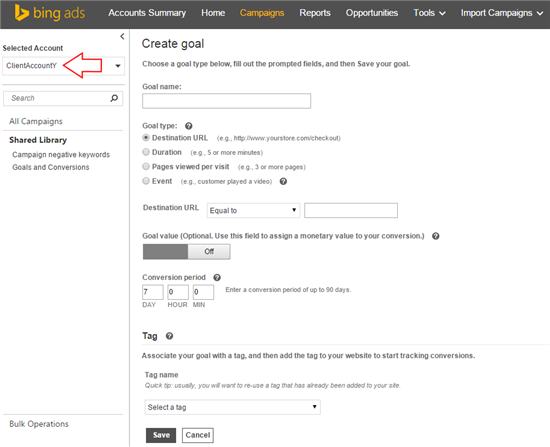
Task: Open the Goal value help icon
Action: 436,236
